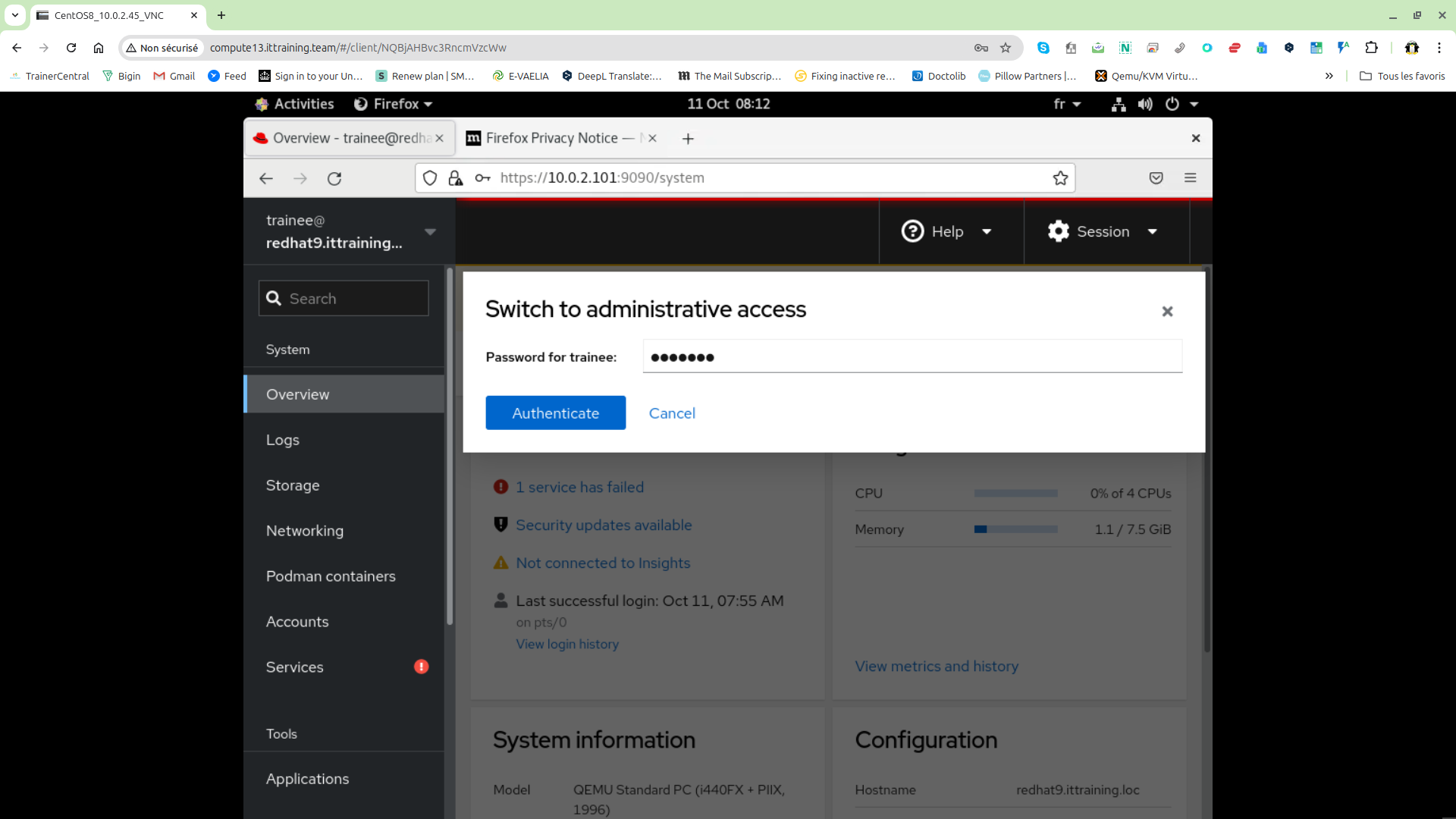Open Firefox Pocket save icon

[x=1156, y=178]
